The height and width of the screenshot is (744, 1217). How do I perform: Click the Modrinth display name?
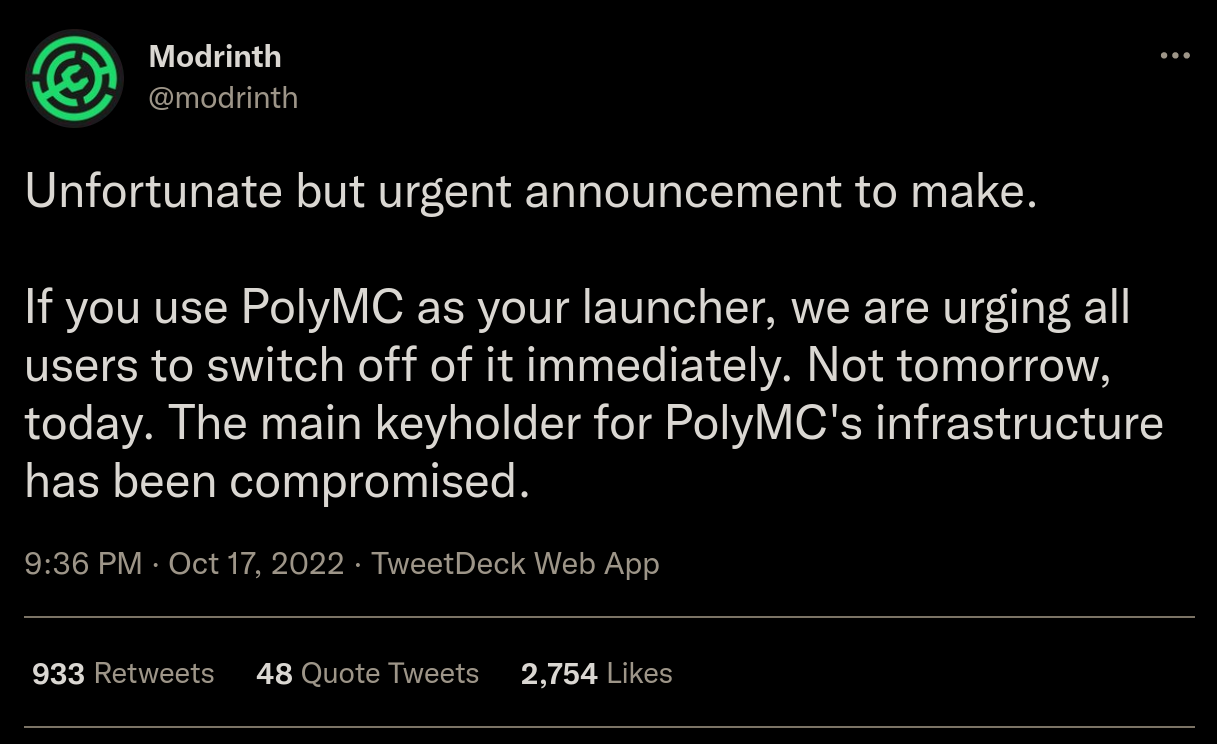215,56
